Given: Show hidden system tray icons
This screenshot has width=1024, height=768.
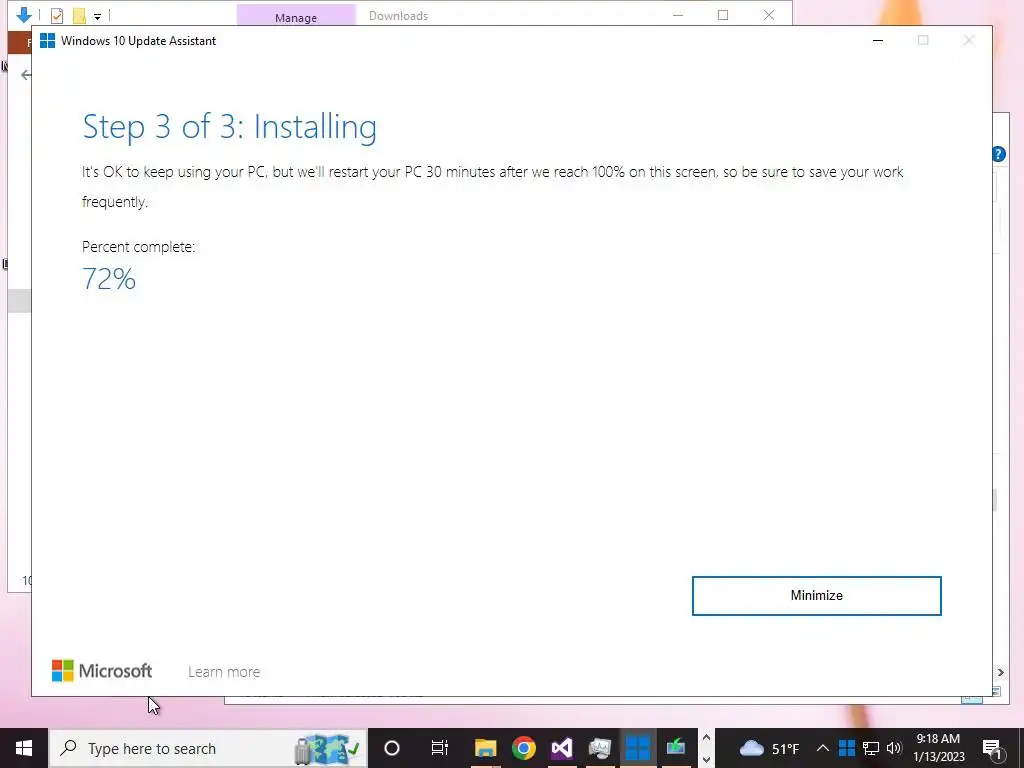Looking at the screenshot, I should click(823, 748).
